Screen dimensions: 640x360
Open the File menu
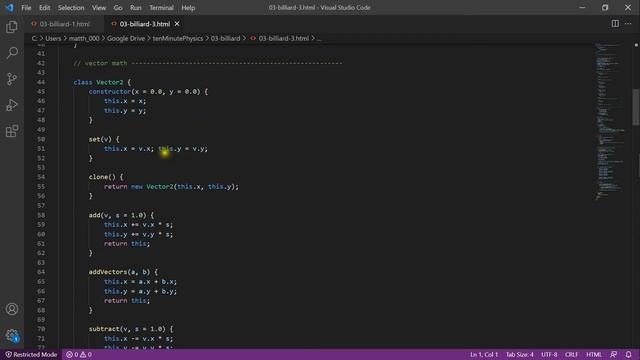pos(26,8)
